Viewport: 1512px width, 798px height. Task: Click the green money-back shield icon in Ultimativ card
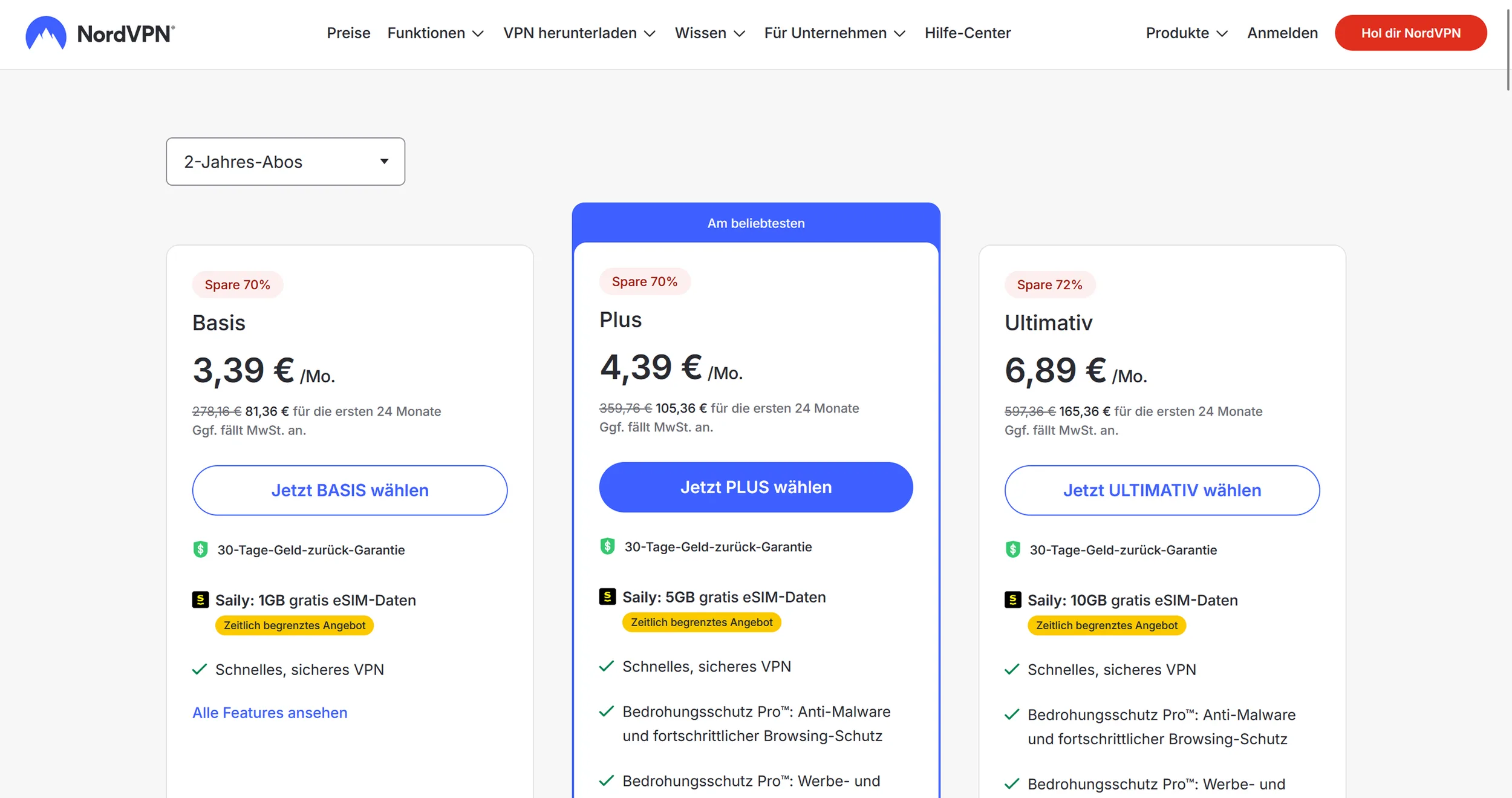coord(1012,549)
